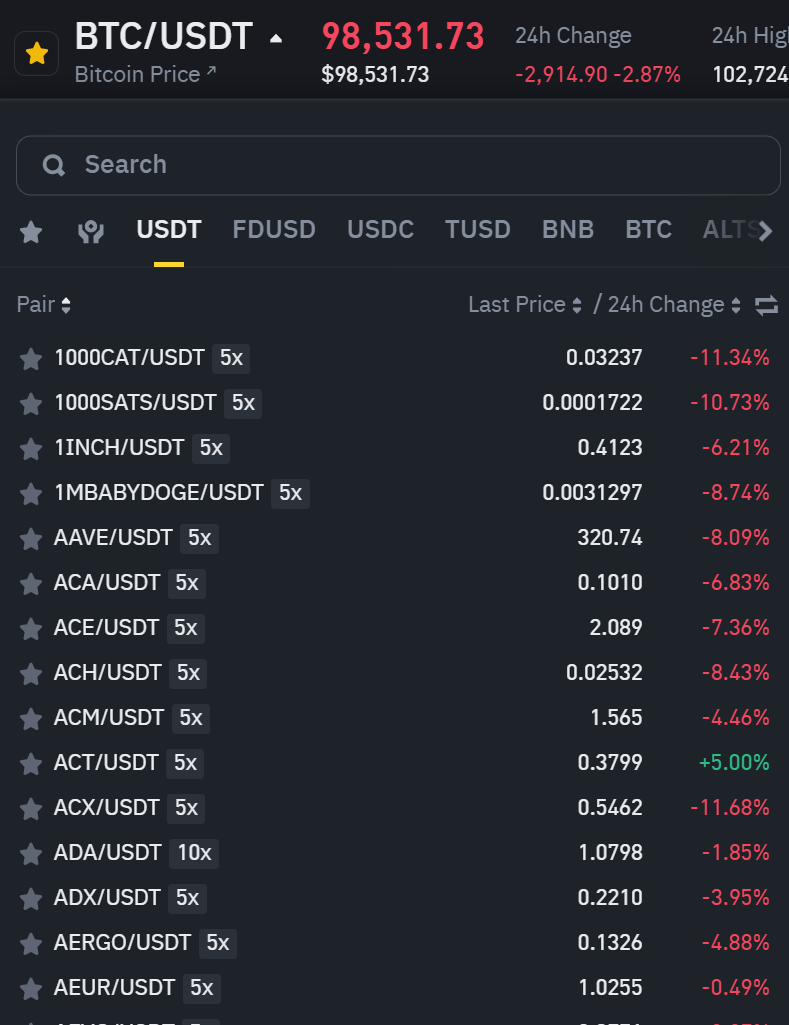
Task: Click the search magnifier icon
Action: [x=54, y=165]
